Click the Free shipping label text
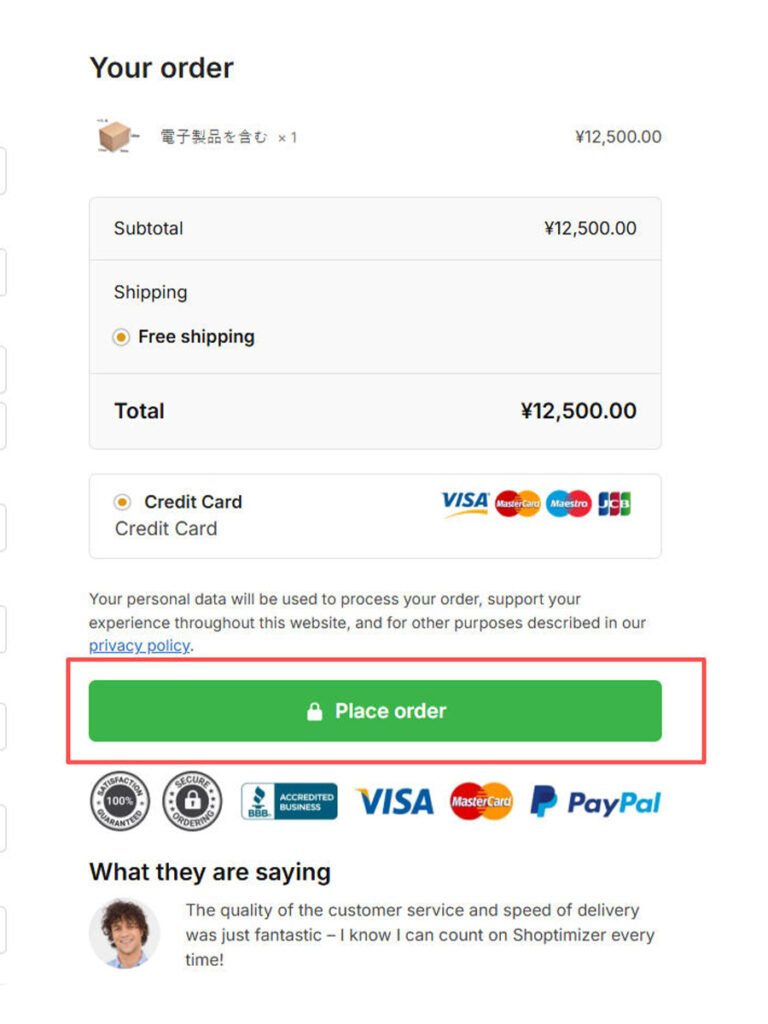 pos(196,337)
